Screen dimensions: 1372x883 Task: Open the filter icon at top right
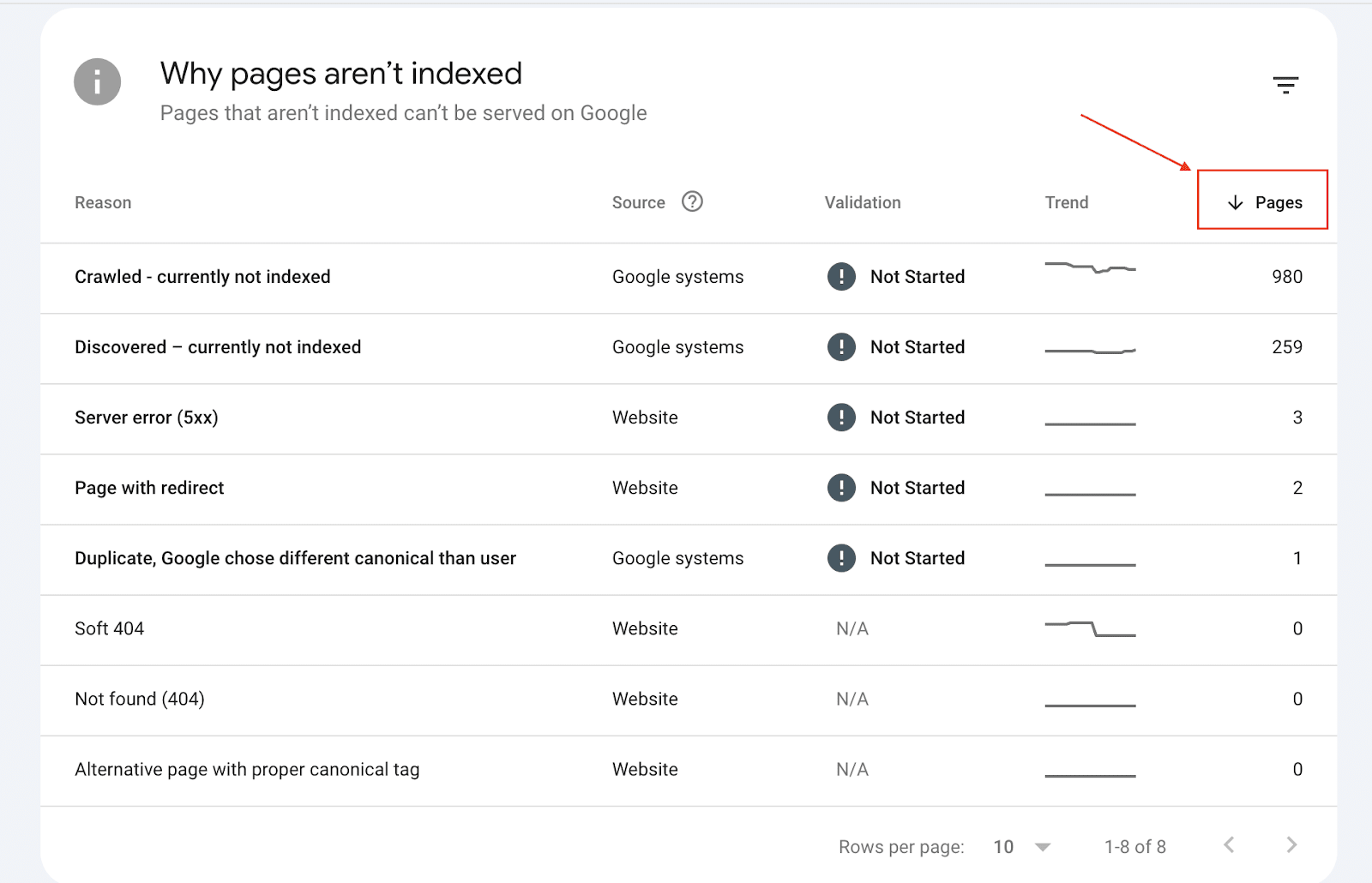tap(1285, 85)
